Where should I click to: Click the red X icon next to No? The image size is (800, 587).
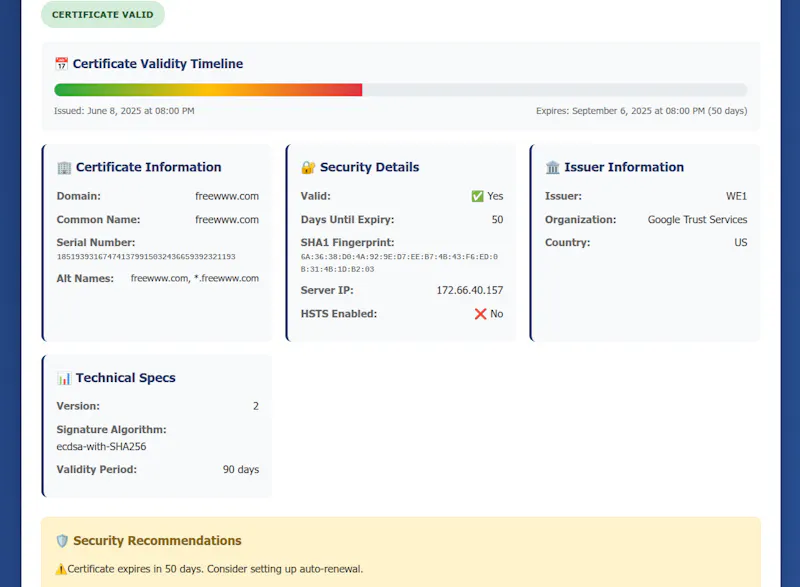(480, 314)
